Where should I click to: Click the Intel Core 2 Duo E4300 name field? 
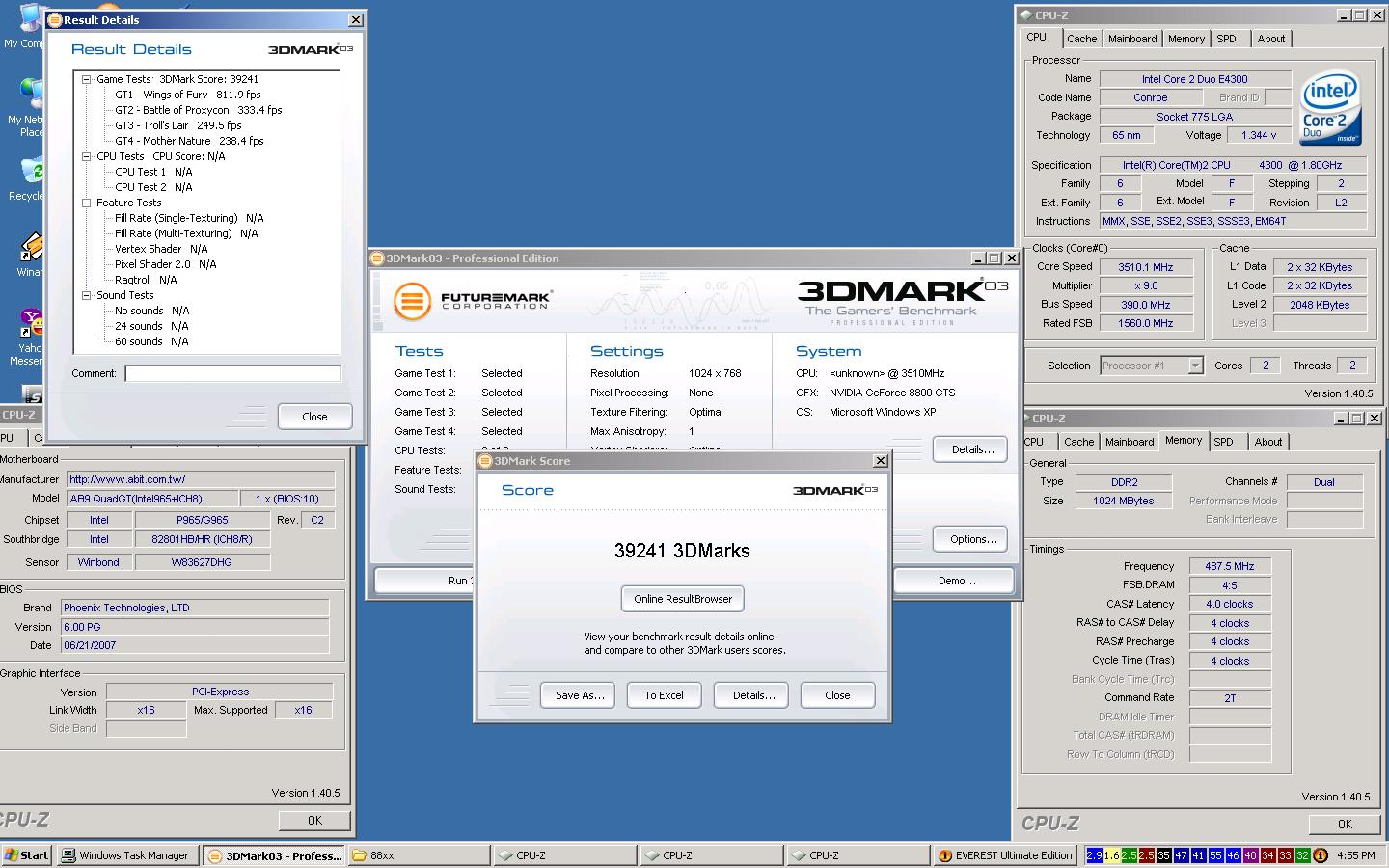pyautogui.click(x=1195, y=79)
